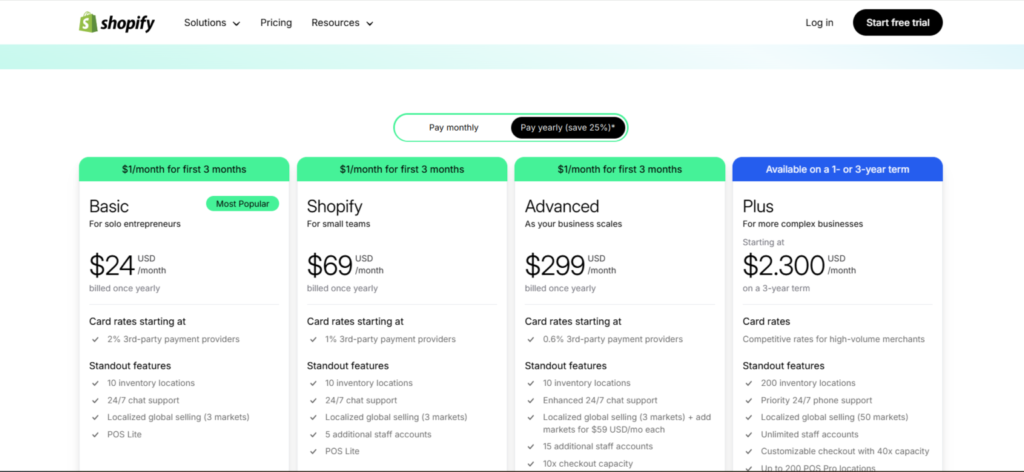Click the blue Available on 1- or 3-year term banner

[837, 169]
